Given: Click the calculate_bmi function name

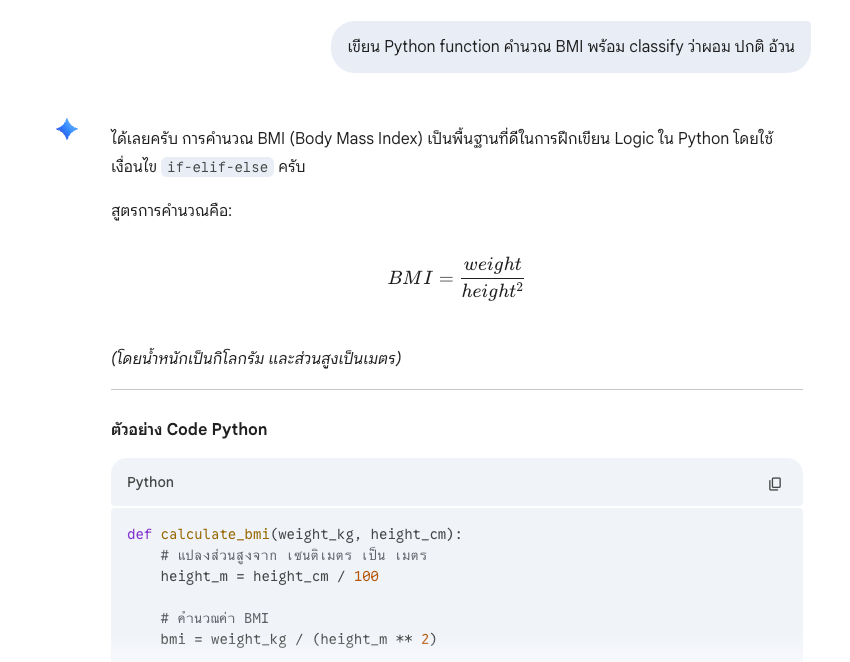Looking at the screenshot, I should 215,535.
